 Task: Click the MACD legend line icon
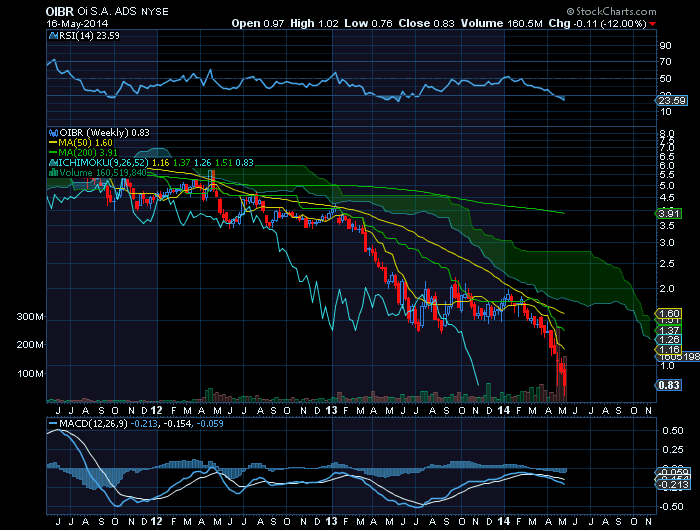[53, 423]
